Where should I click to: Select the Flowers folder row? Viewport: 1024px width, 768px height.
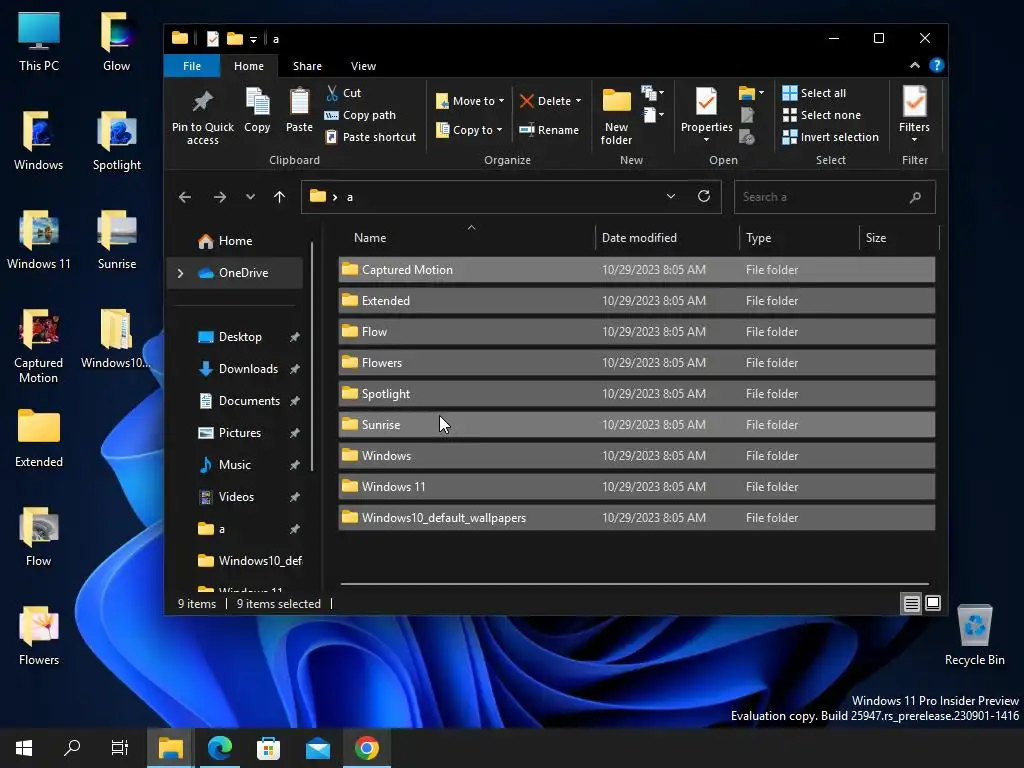[637, 362]
